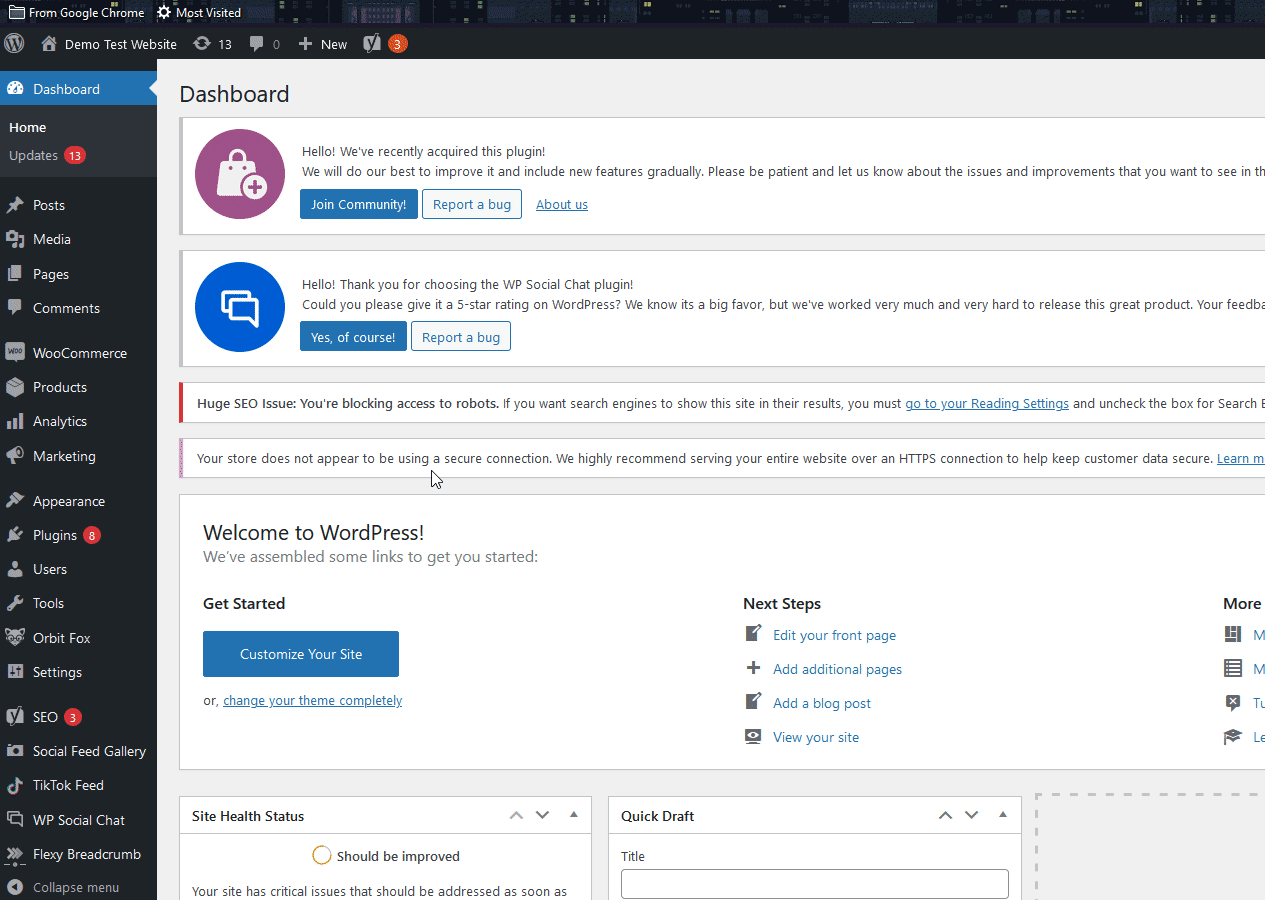This screenshot has height=900, width=1265.
Task: Open the SEO menu item
Action: (78, 717)
